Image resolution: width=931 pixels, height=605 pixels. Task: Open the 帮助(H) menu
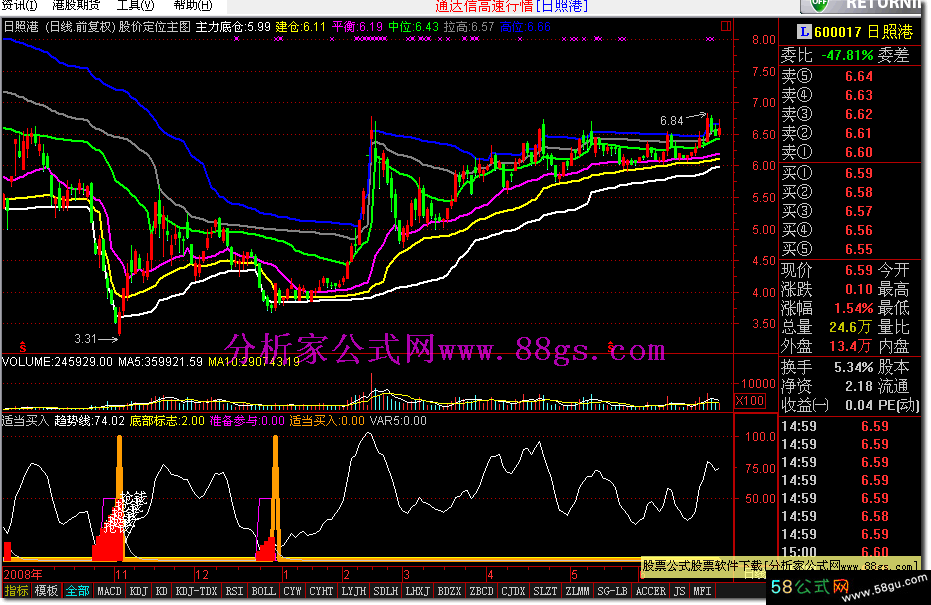192,5
